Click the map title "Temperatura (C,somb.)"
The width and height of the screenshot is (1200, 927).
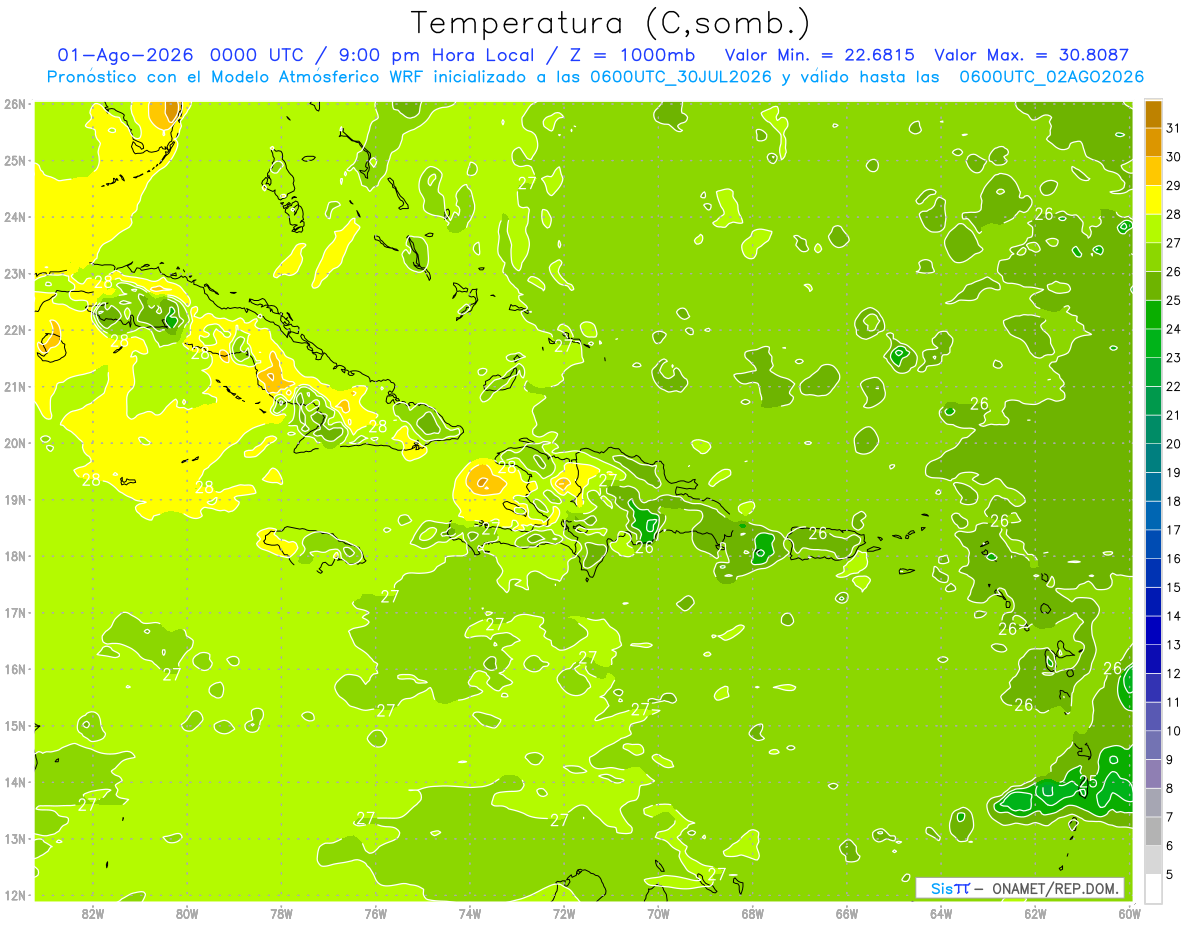click(611, 23)
